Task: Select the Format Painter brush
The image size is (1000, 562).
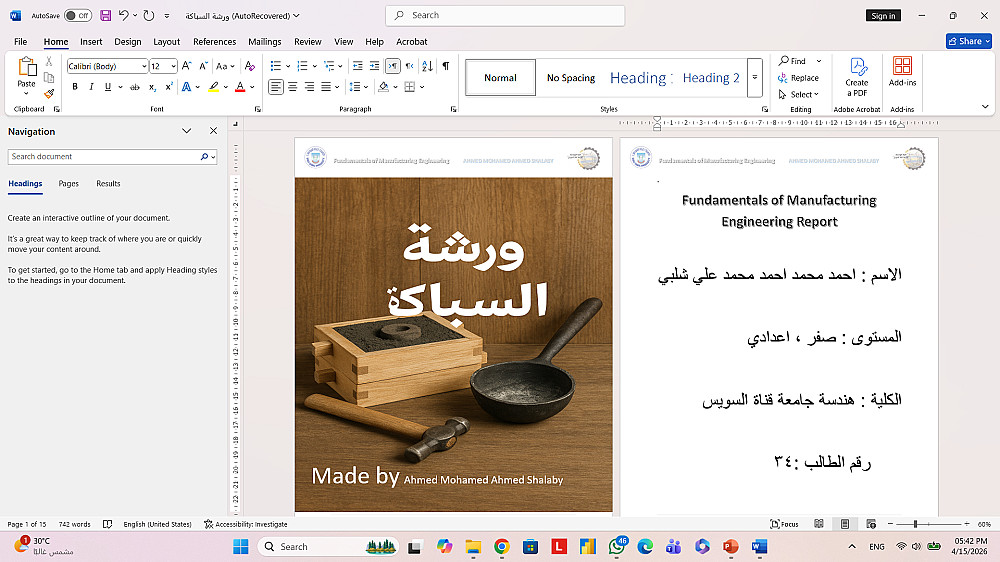Action: [49, 94]
